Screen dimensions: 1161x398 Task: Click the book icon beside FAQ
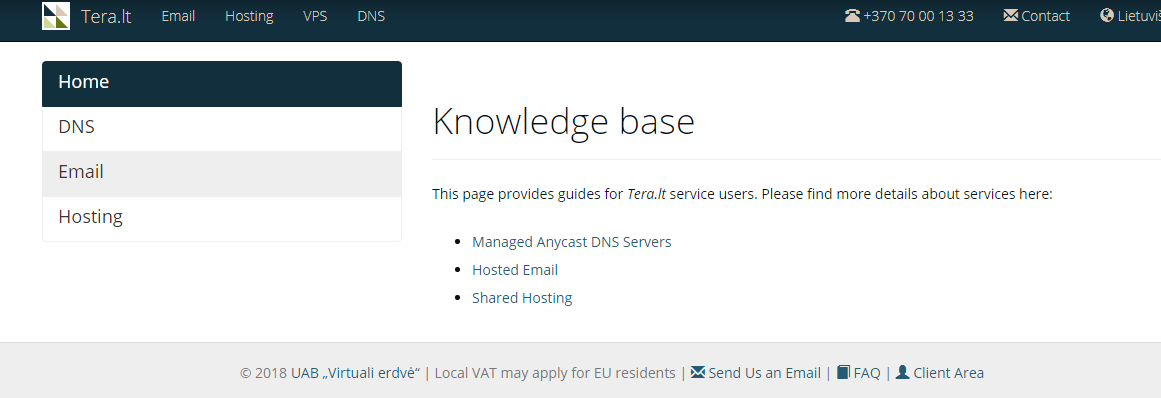[843, 372]
